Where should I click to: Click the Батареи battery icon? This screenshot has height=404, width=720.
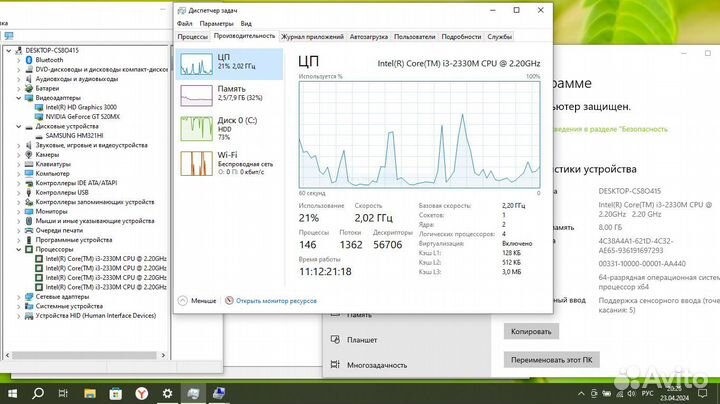point(29,89)
